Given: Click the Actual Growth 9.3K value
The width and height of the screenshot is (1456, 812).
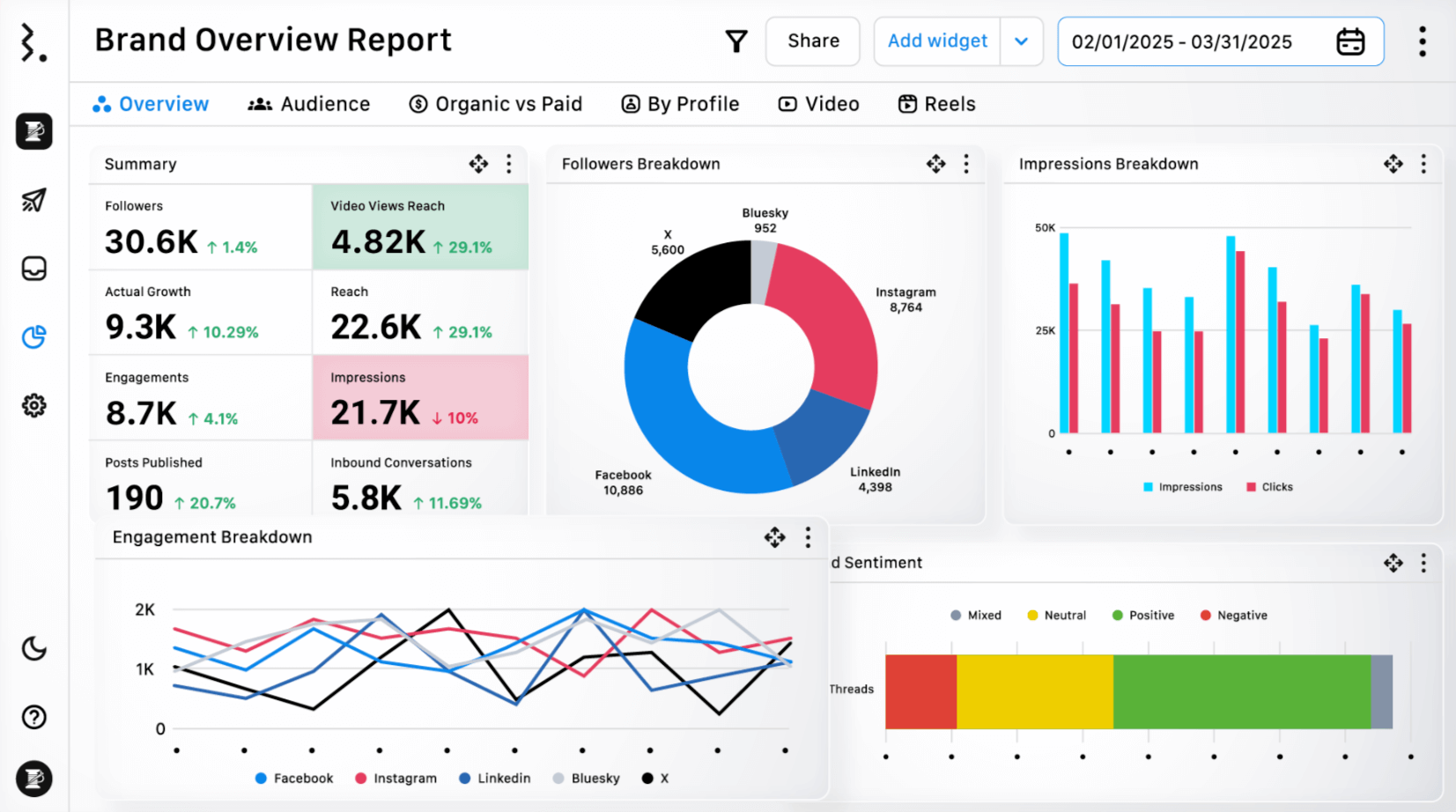Looking at the screenshot, I should click(141, 328).
